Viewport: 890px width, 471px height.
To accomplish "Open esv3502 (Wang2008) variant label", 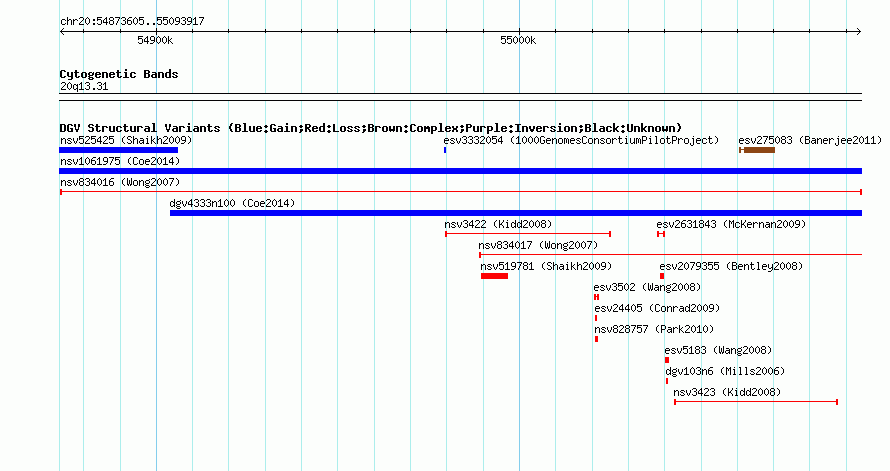I will (647, 287).
